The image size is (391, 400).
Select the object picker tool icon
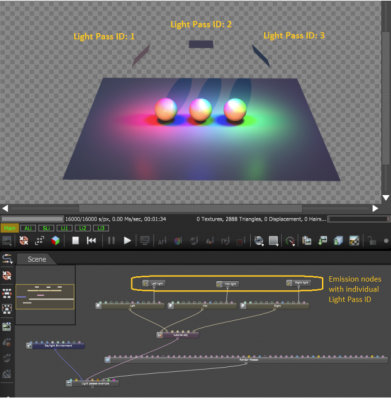194,240
